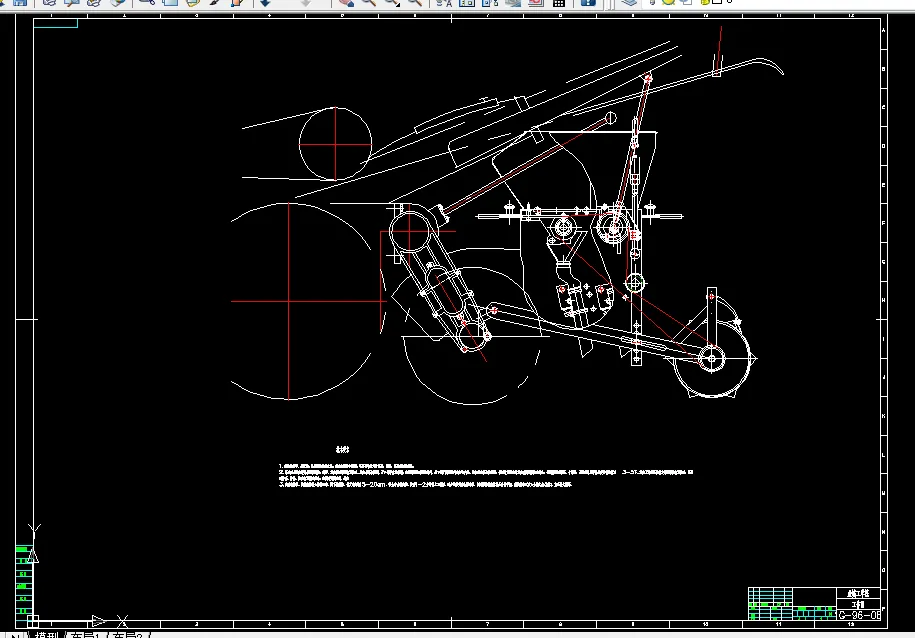This screenshot has width=915, height=638.
Task: Activate the Zoom Realtime magnifier tool
Action: [x=368, y=3]
